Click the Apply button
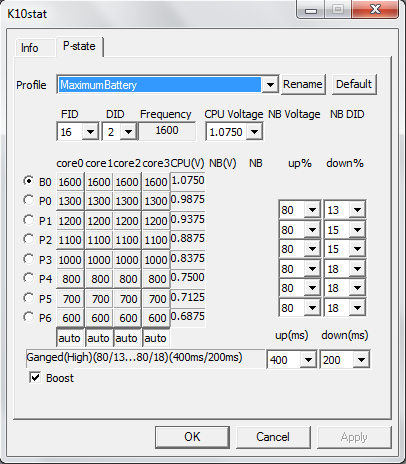 point(354,437)
